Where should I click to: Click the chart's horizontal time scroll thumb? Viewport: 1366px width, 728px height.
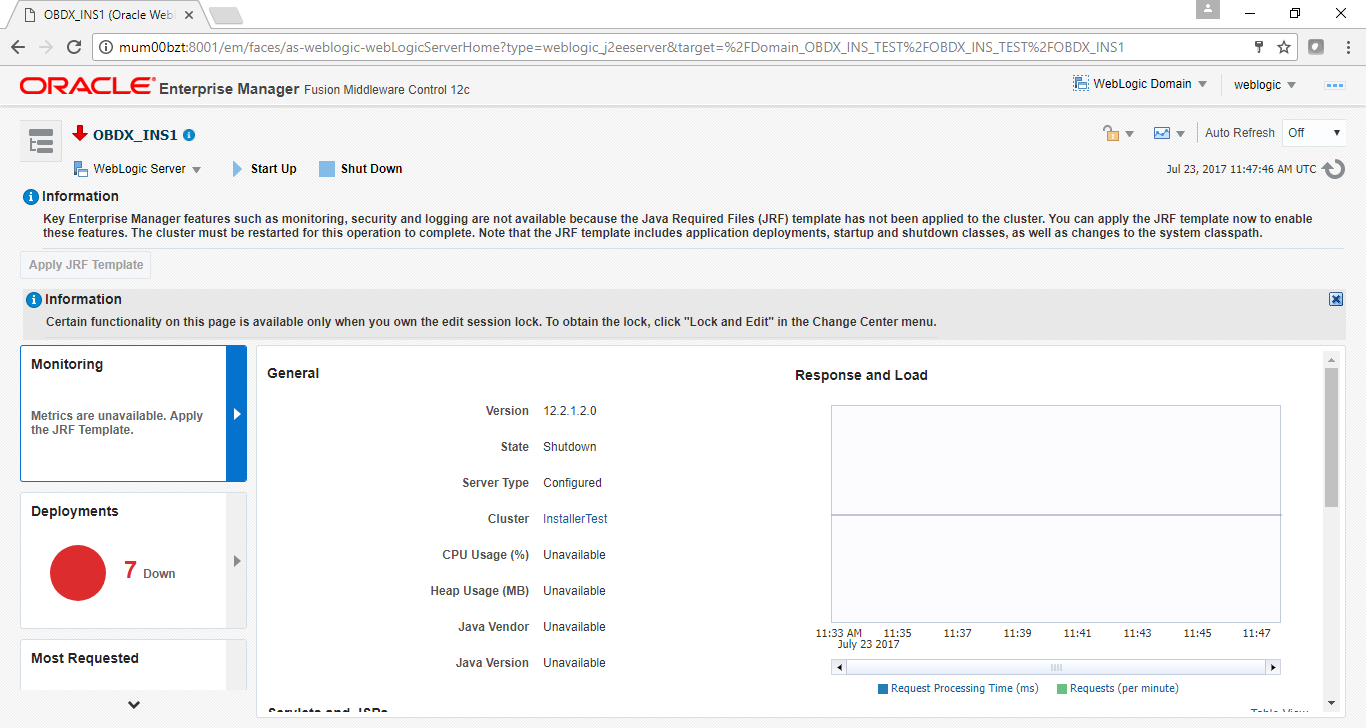[1055, 667]
